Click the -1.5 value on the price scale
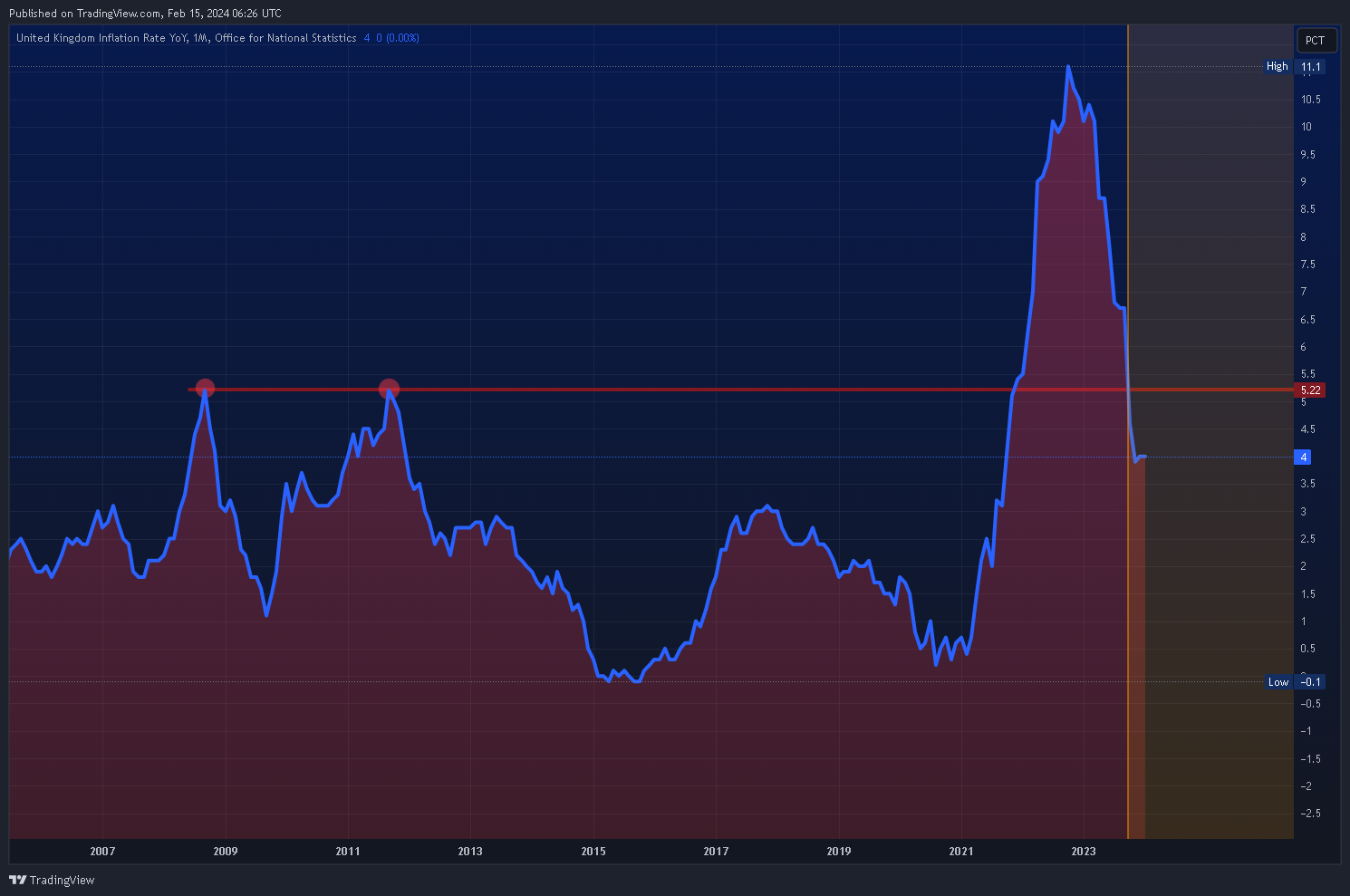The image size is (1350, 896). coord(1310,759)
